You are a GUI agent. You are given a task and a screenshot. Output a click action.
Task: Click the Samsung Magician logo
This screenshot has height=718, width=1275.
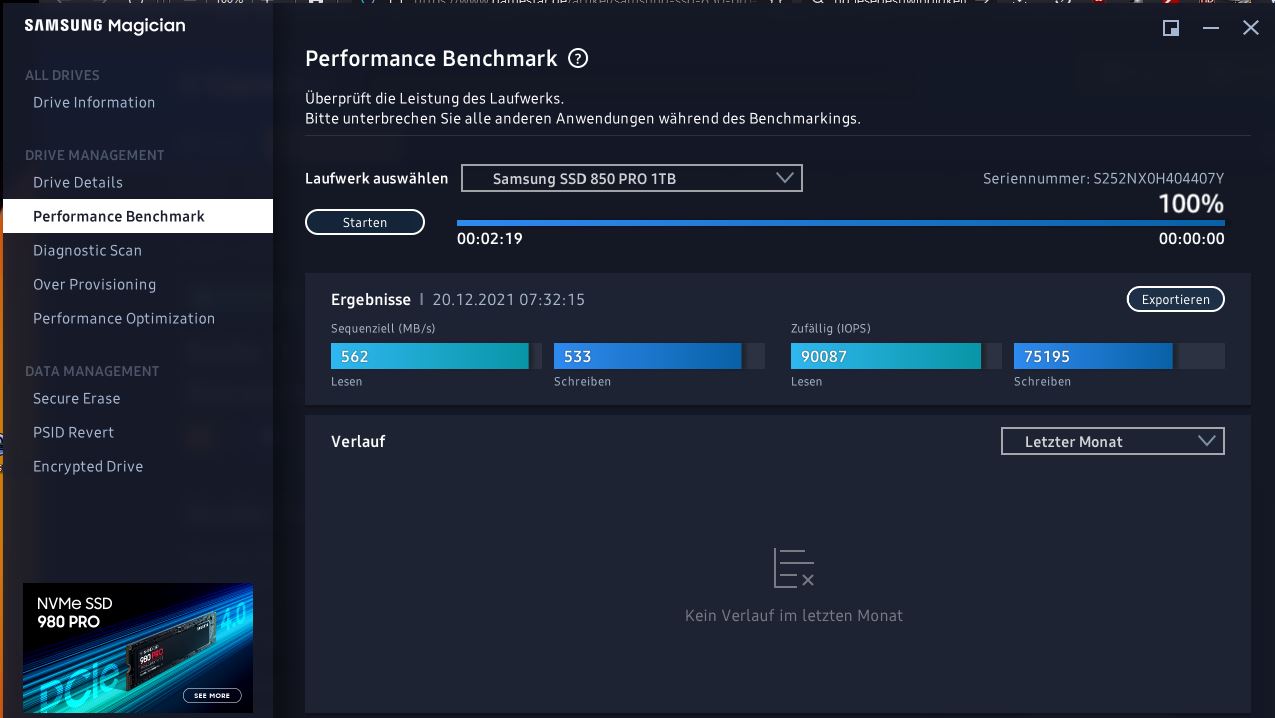(105, 26)
